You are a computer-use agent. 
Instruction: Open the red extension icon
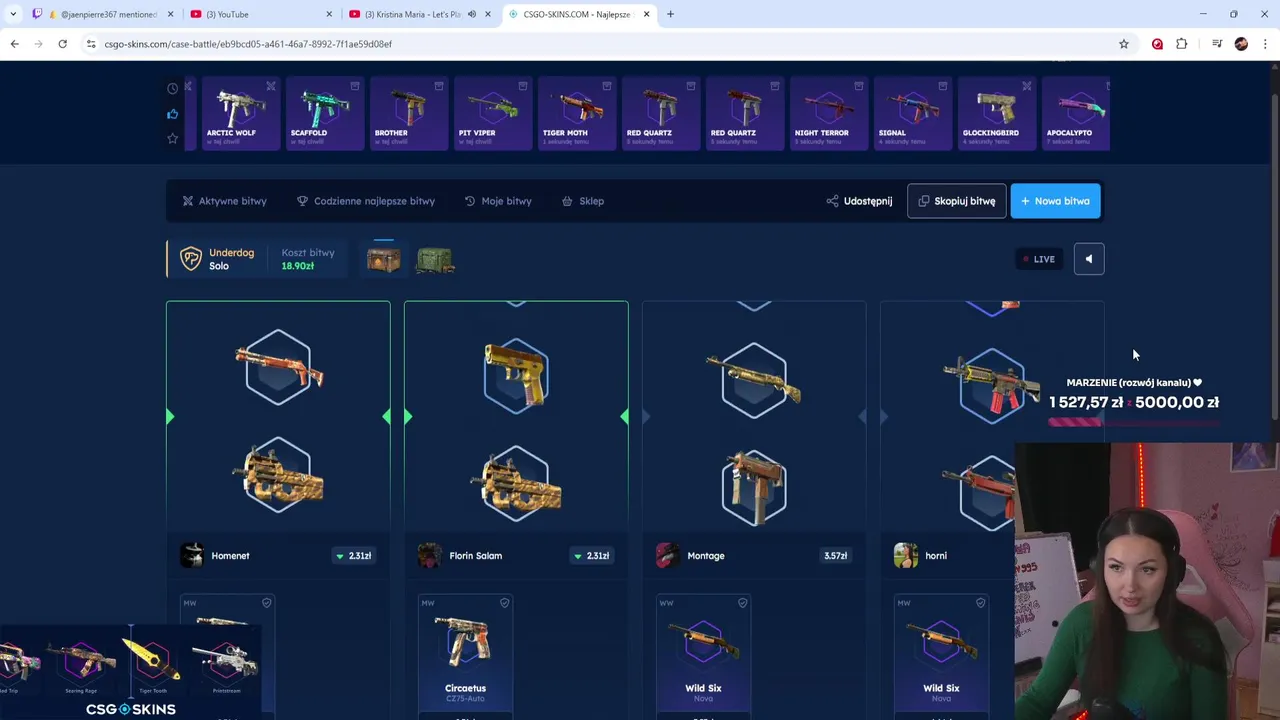tap(1157, 44)
